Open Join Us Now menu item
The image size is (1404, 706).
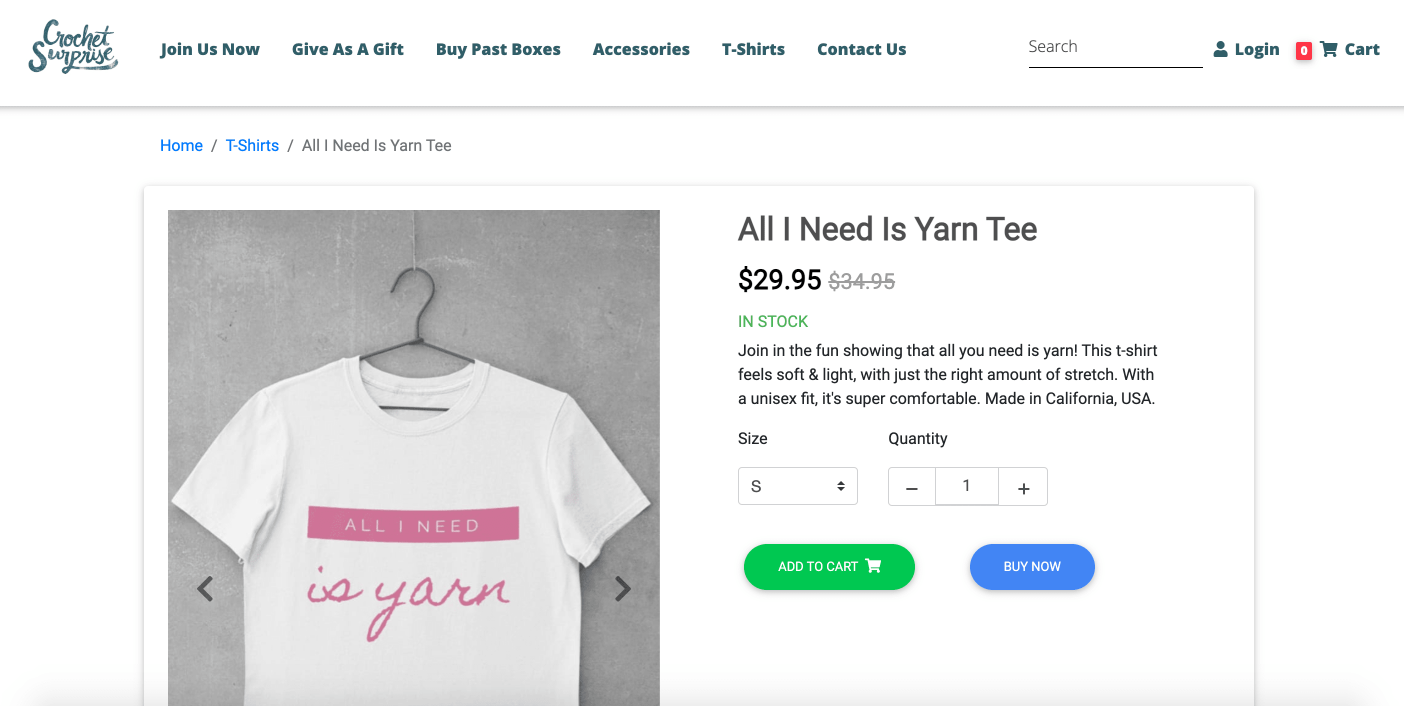(210, 49)
